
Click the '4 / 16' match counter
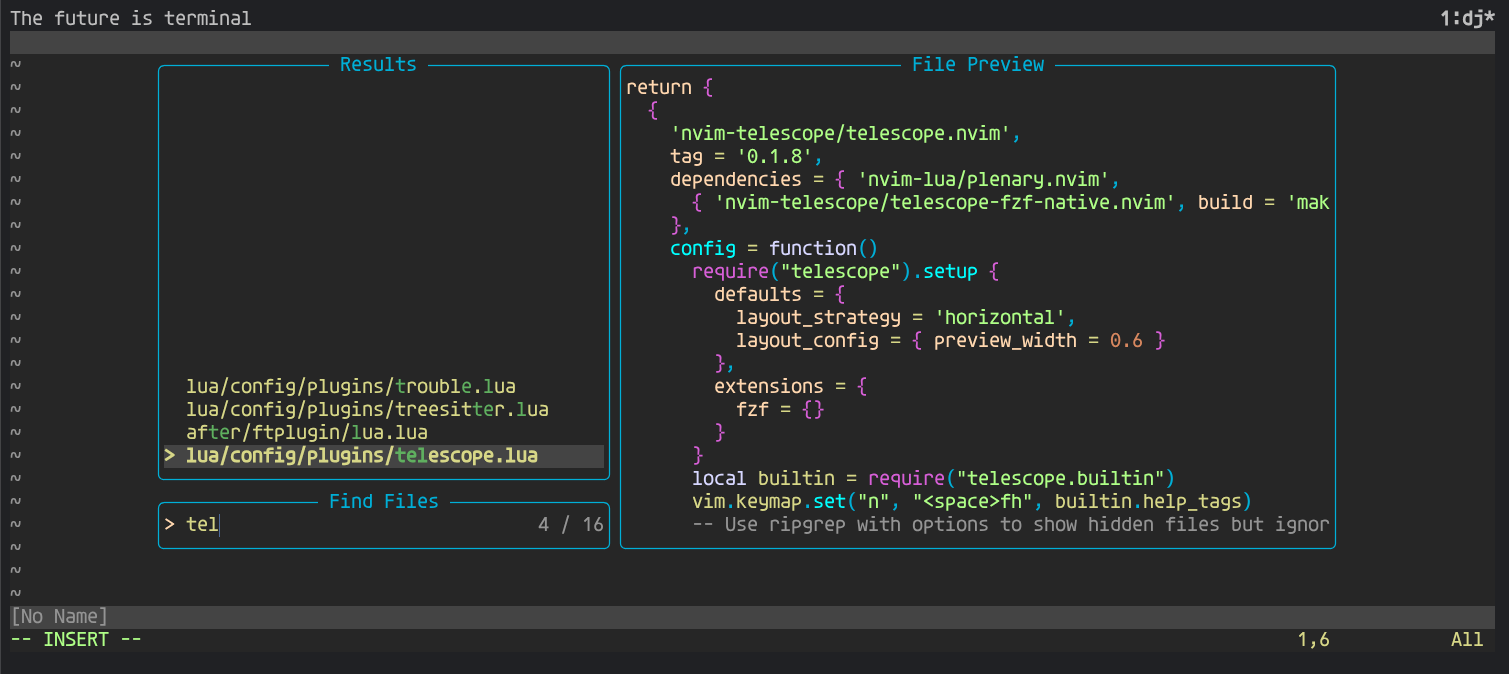pos(571,524)
